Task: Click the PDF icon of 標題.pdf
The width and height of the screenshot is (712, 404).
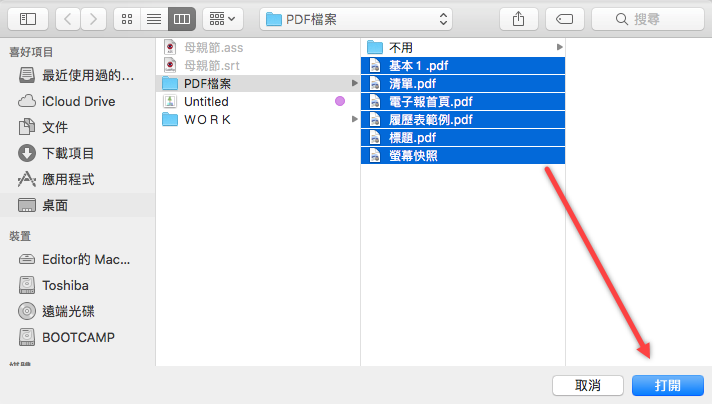Action: tap(375, 138)
